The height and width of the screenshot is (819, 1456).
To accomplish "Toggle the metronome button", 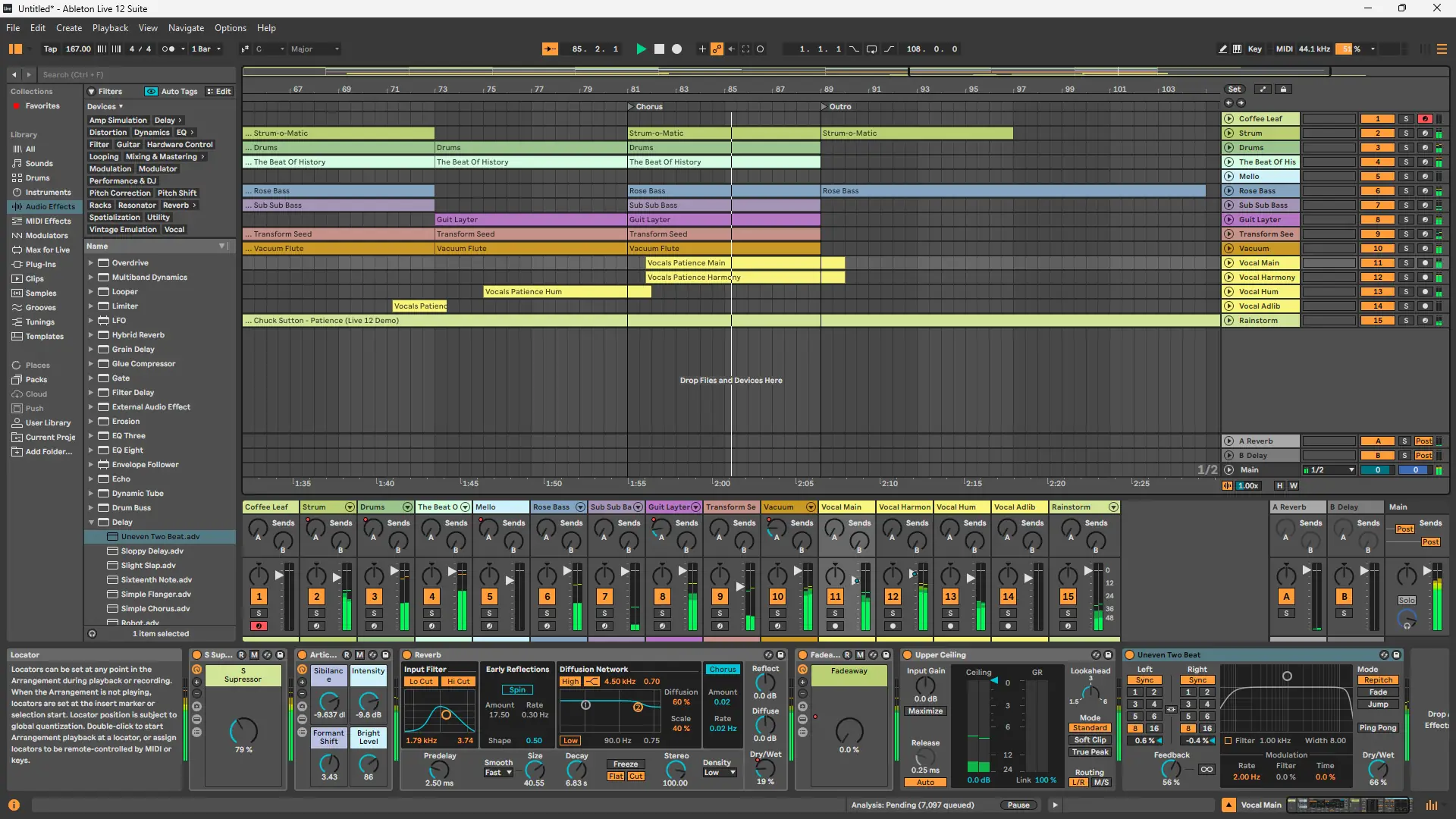I will 169,49.
